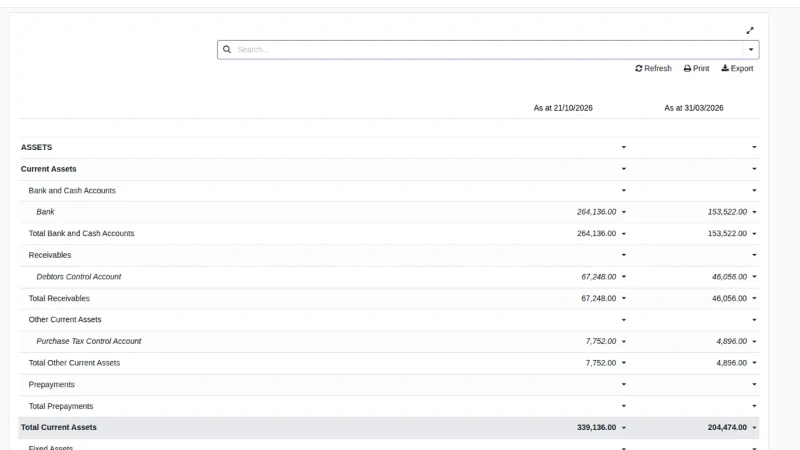Open dropdown next to Bank 264,136.00
The width and height of the screenshot is (800, 450).
623,212
